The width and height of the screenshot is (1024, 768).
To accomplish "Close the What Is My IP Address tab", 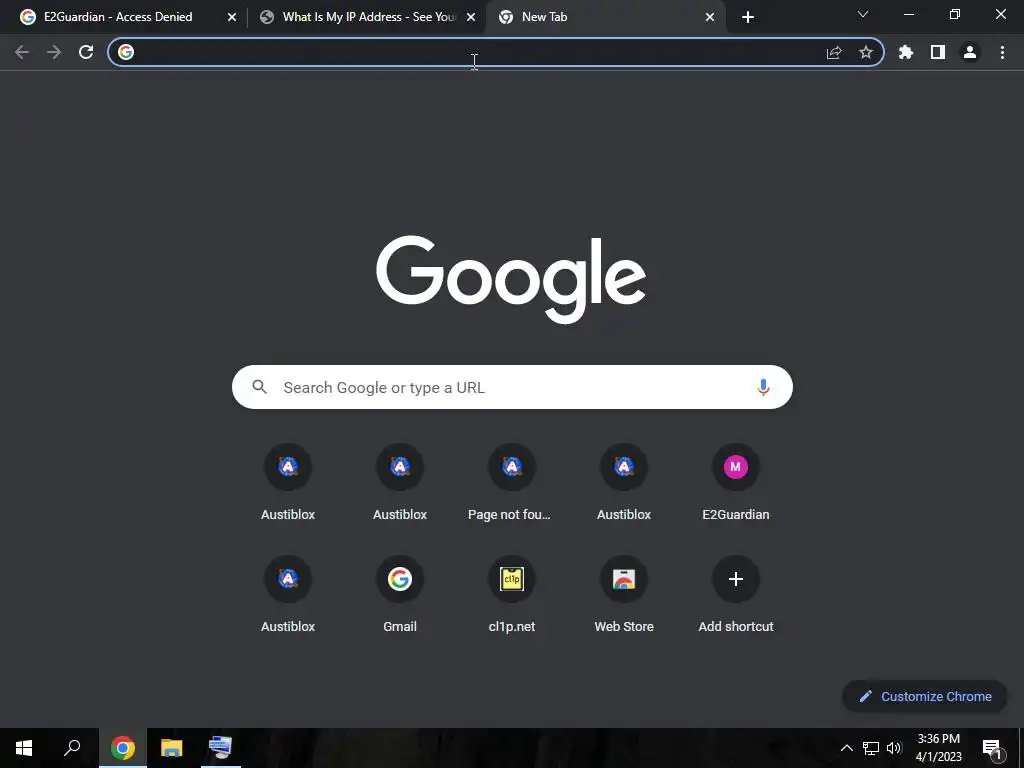I will click(x=471, y=18).
